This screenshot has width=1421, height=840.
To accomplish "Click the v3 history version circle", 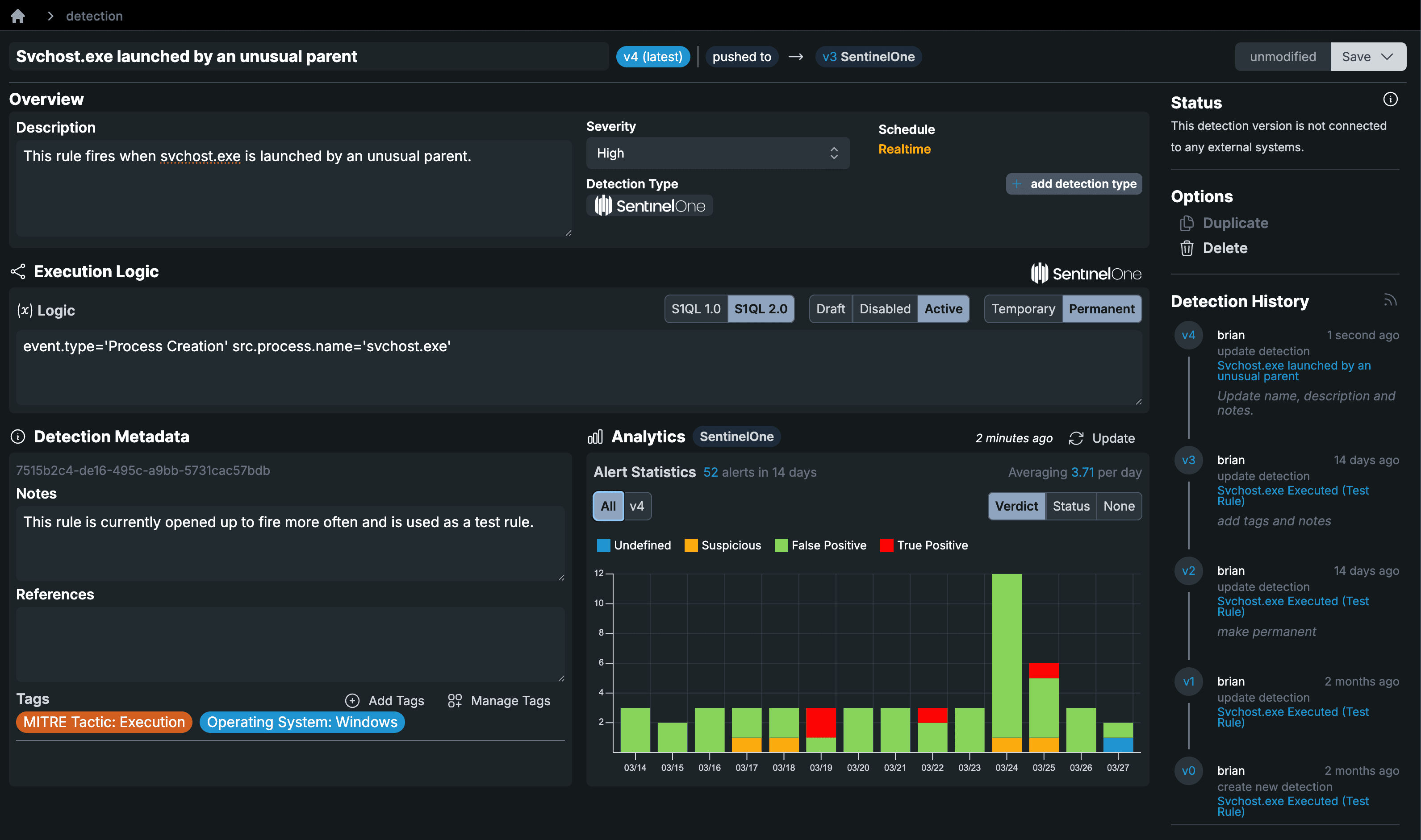I will (x=1188, y=460).
